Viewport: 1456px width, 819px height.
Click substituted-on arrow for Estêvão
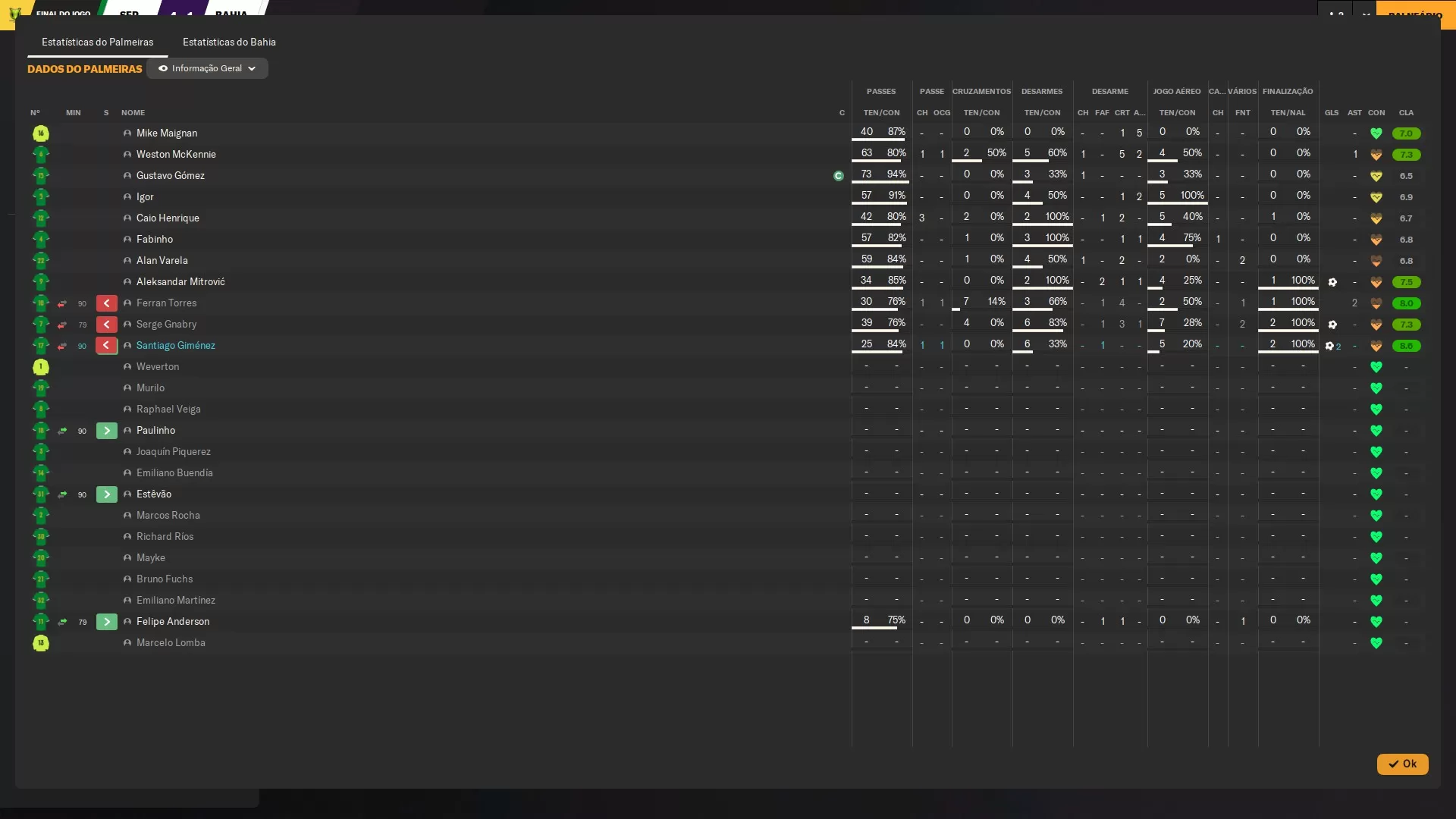[107, 494]
